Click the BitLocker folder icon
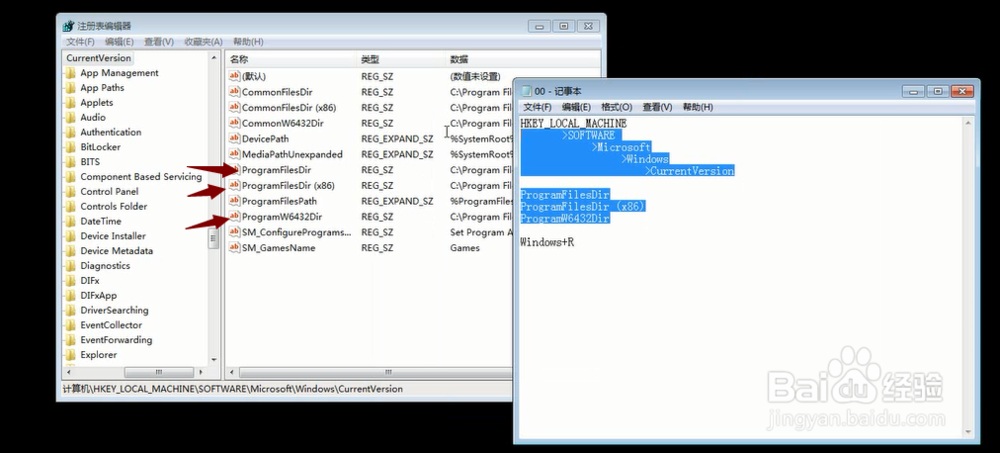 tap(70, 147)
